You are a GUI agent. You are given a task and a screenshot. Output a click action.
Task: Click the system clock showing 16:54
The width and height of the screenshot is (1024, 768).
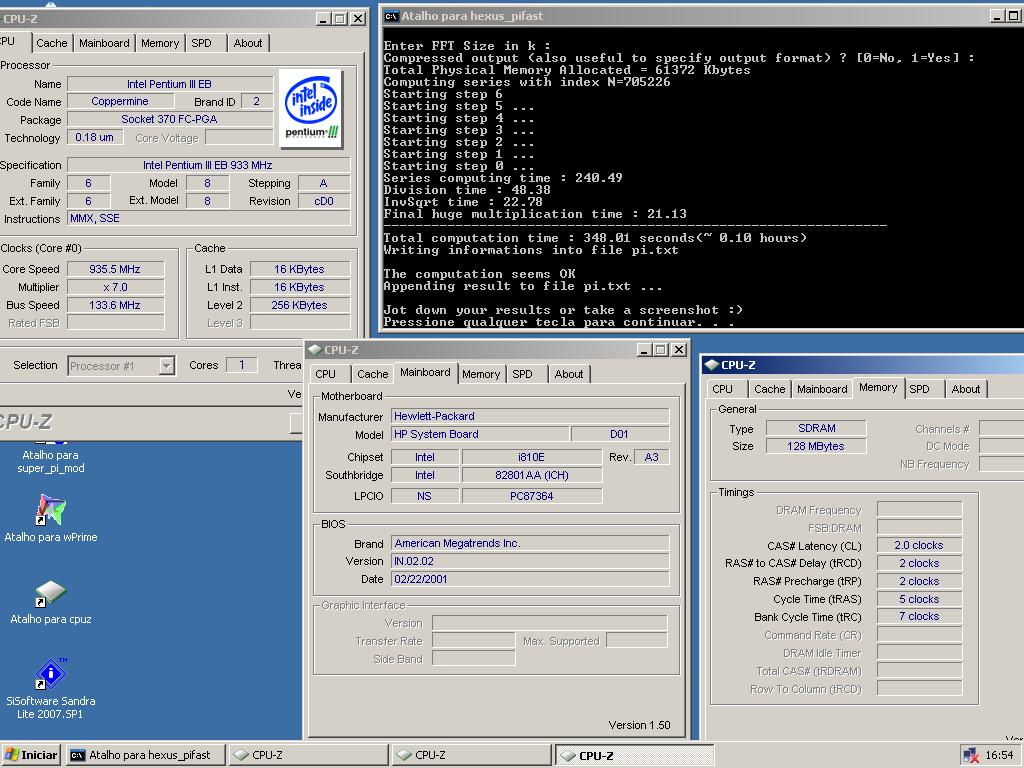999,755
